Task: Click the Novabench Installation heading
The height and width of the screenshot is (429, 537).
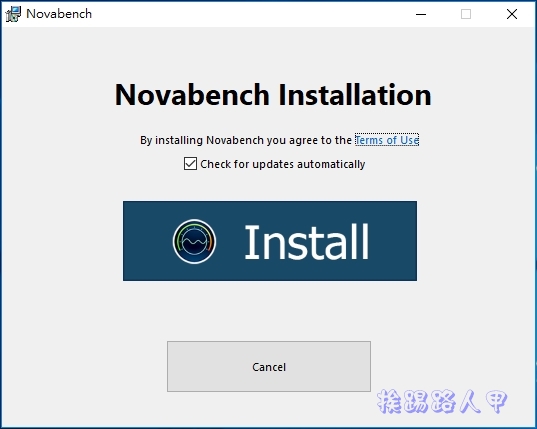Action: pyautogui.click(x=273, y=95)
